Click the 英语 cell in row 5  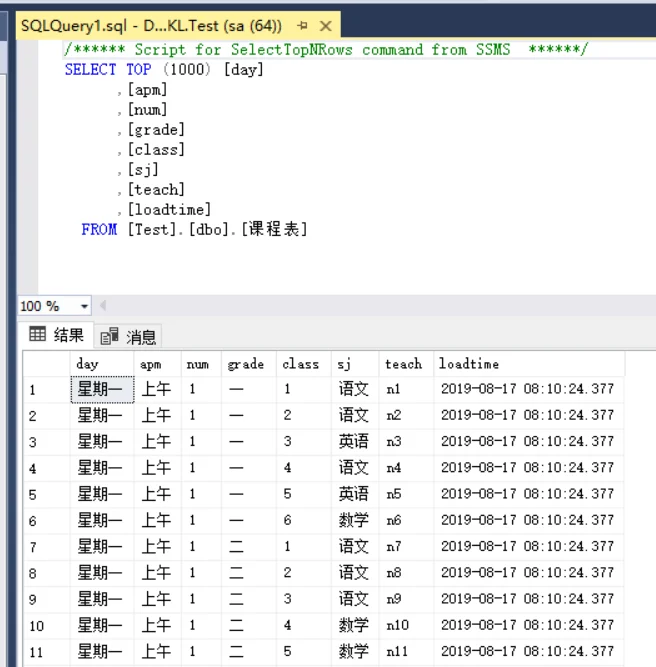[355, 494]
